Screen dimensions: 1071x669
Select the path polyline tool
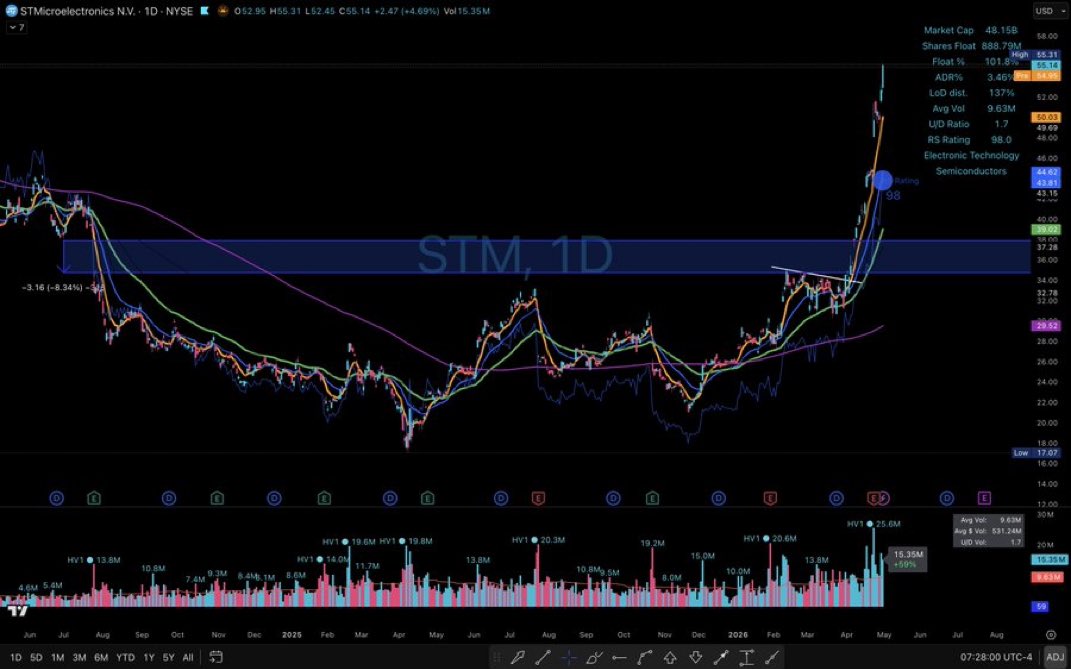[x=644, y=657]
